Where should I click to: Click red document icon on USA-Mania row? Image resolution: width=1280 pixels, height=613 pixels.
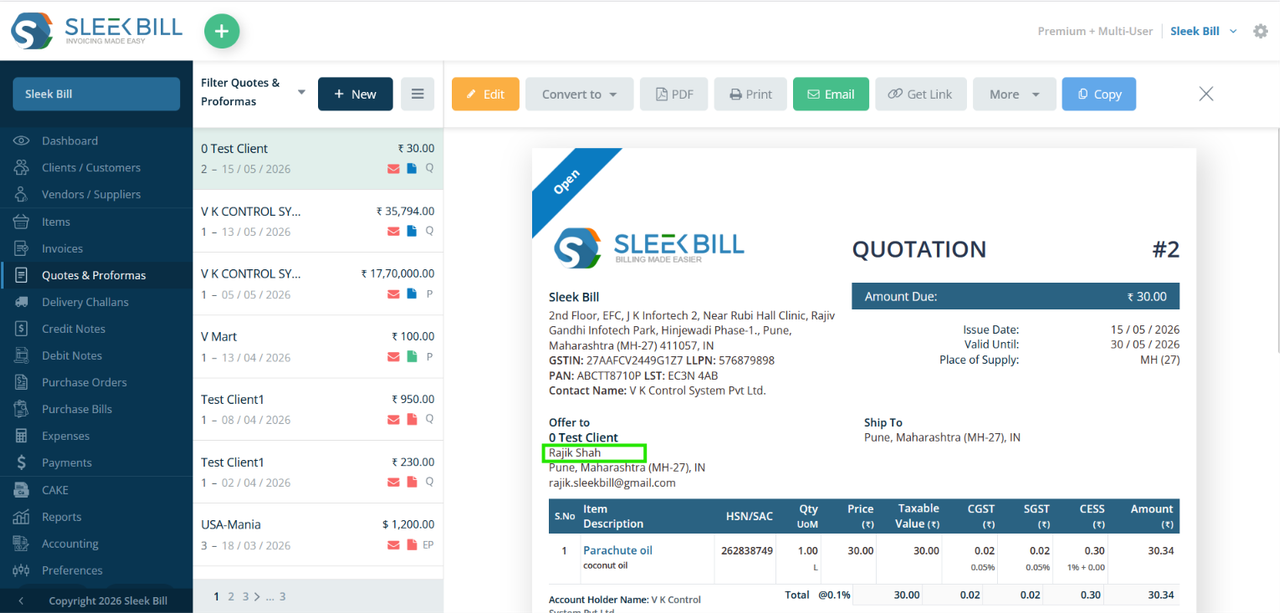412,545
